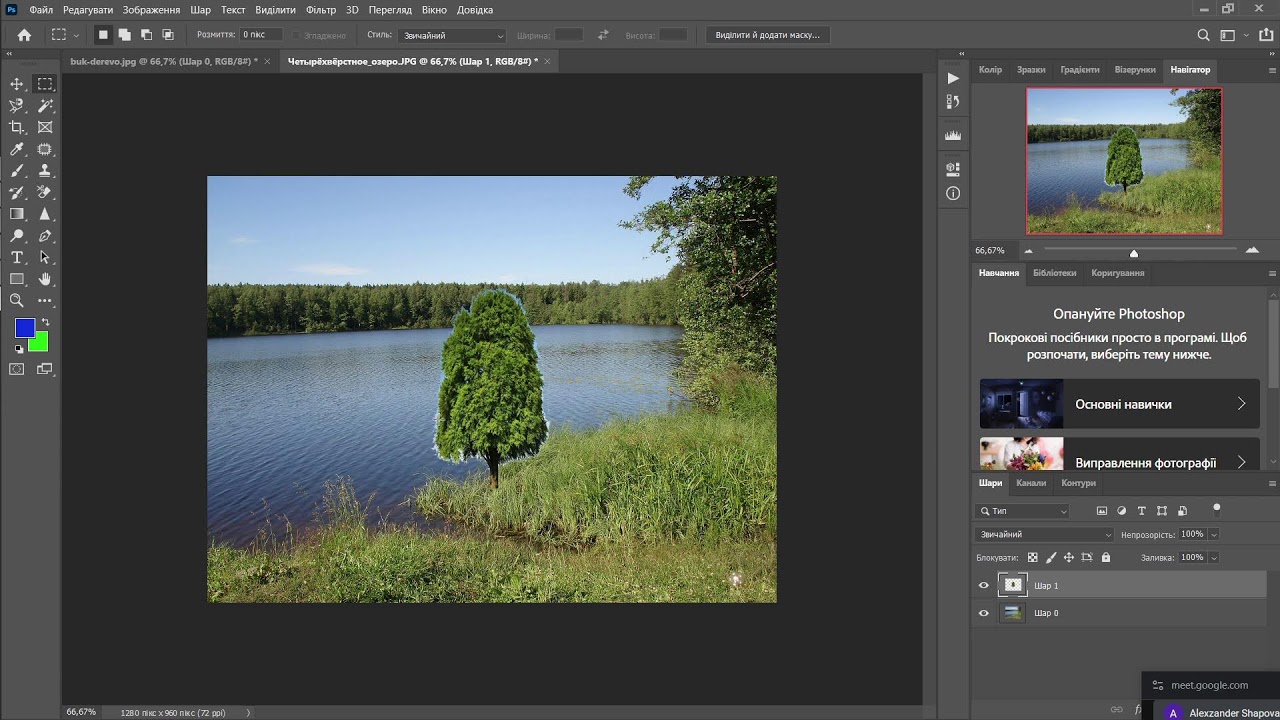Screen dimensions: 1280x720
Task: Open Непрозорість opacity dropdown arrow
Action: coord(1214,534)
